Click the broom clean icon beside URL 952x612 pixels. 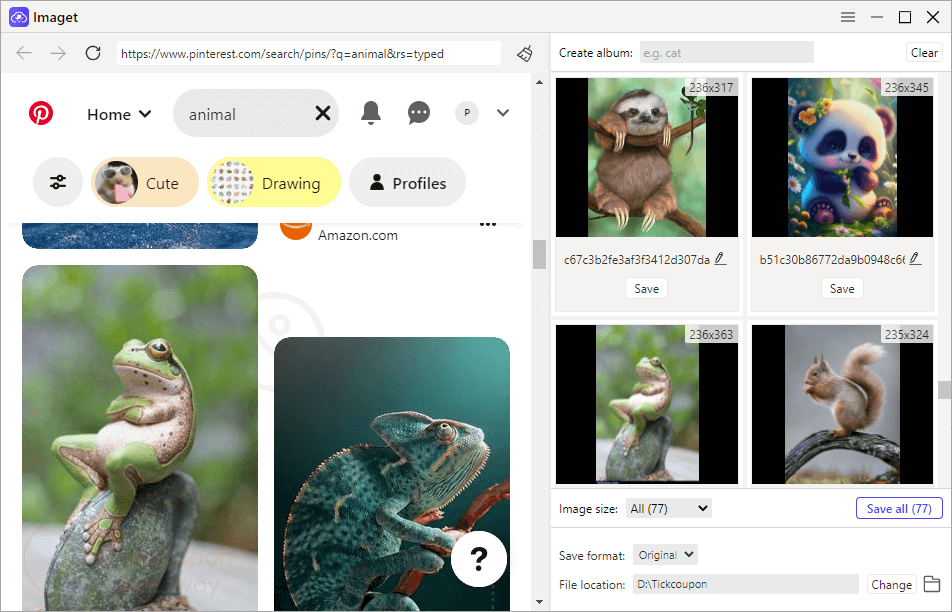pyautogui.click(x=525, y=53)
